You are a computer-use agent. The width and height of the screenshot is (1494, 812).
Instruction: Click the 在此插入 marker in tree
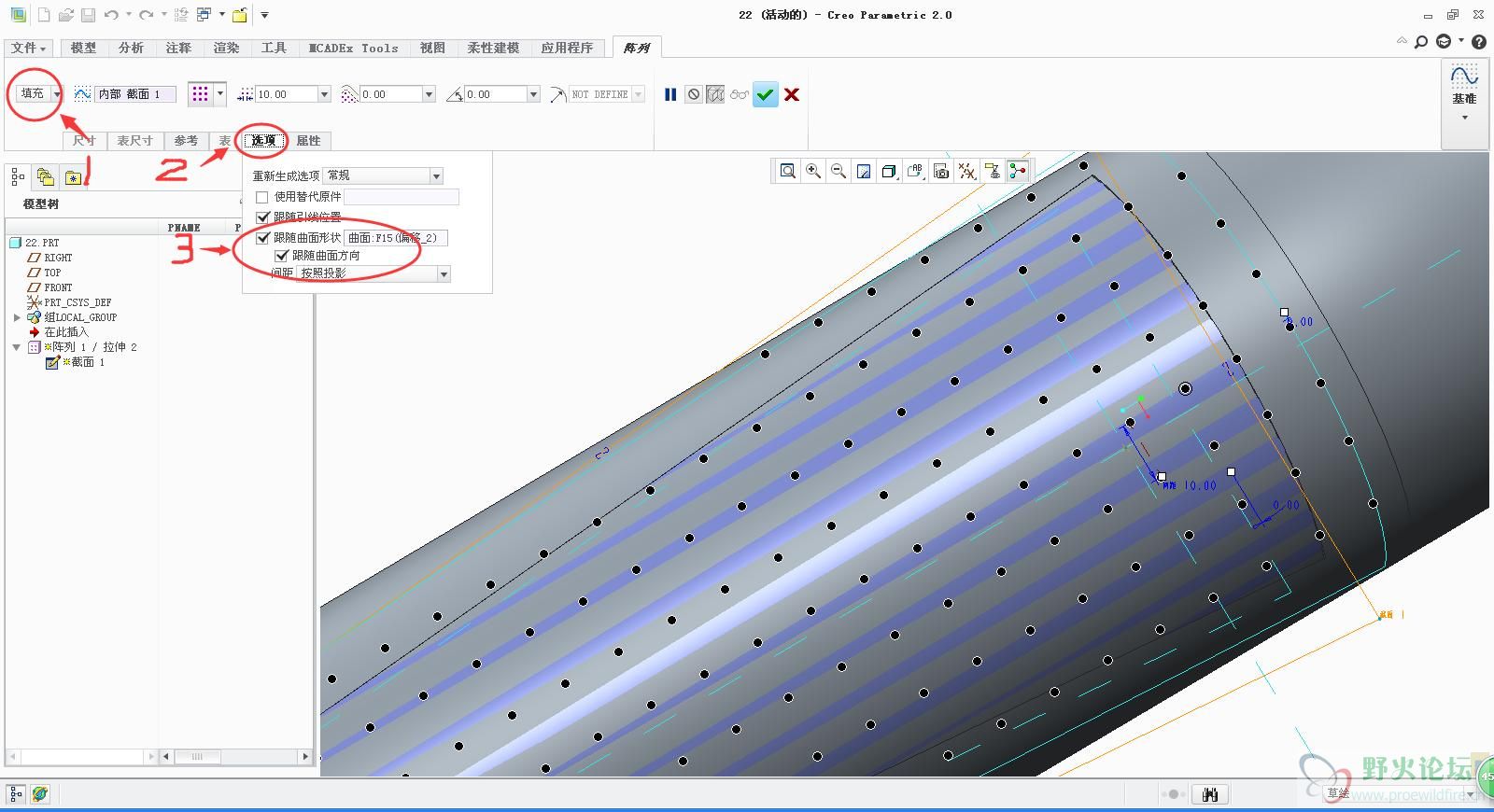(x=66, y=332)
